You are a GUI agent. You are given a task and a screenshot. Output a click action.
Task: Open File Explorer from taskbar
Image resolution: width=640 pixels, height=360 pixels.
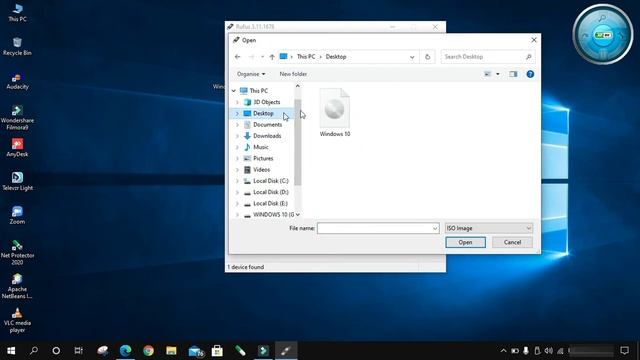tap(171, 351)
